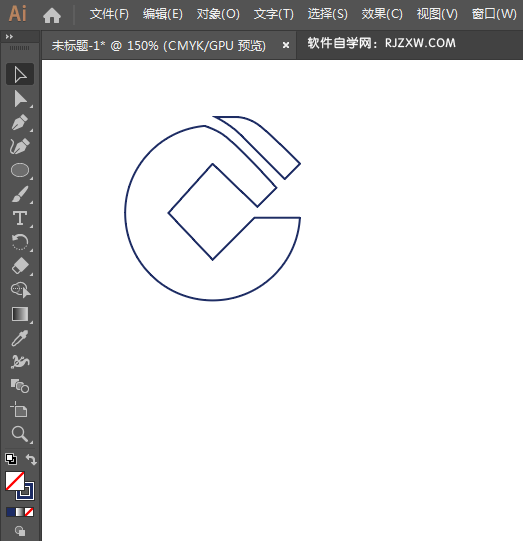Select the Rotate tool

(20, 242)
